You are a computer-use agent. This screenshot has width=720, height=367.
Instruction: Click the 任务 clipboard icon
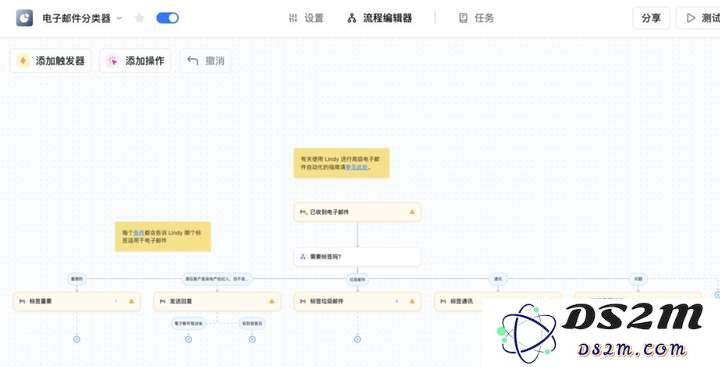[x=463, y=18]
